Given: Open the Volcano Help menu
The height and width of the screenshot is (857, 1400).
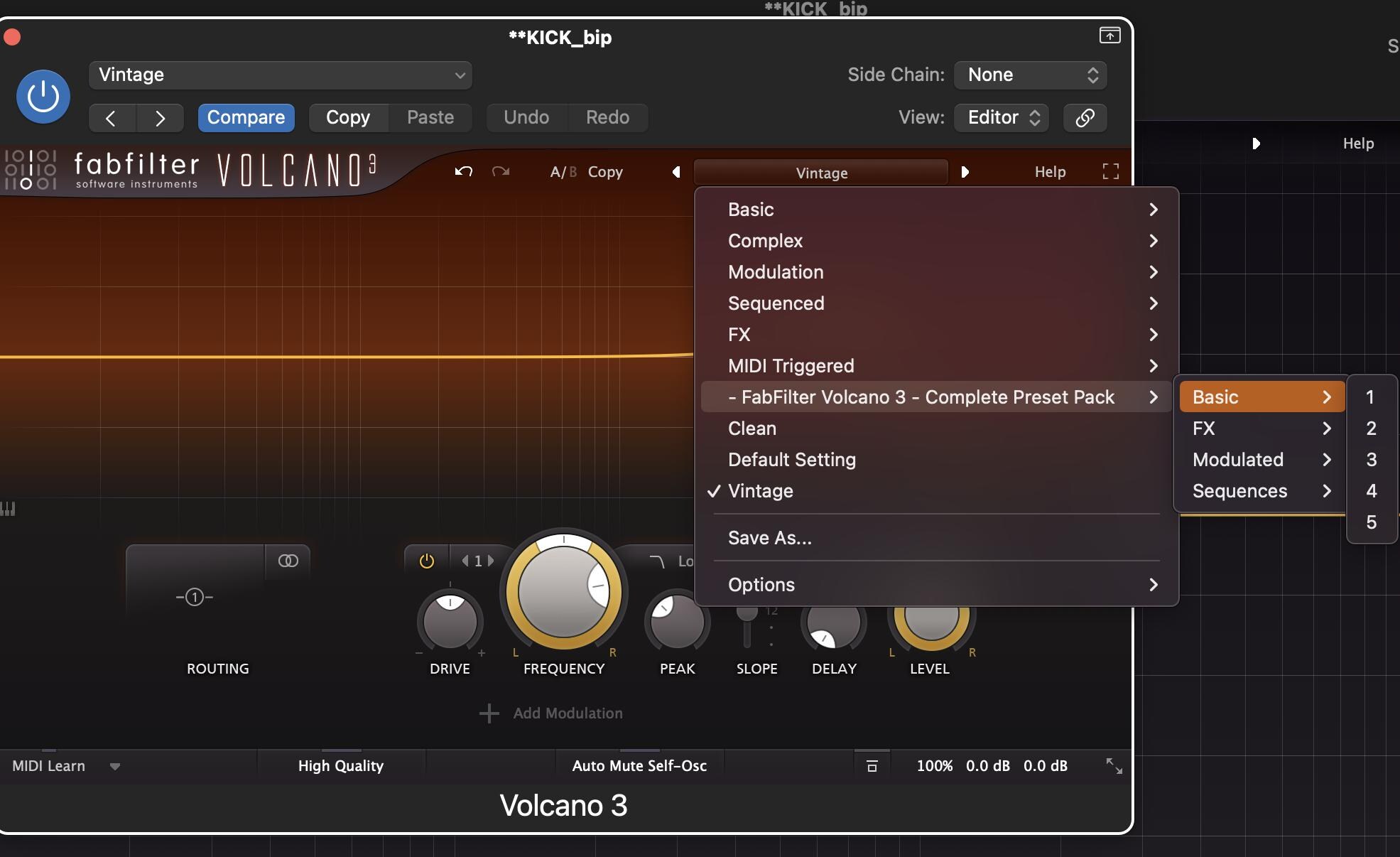Looking at the screenshot, I should click(1050, 172).
